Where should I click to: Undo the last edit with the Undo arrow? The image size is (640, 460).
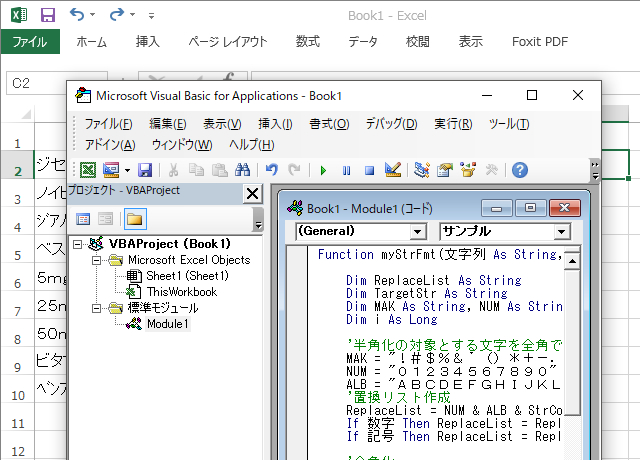pos(271,170)
